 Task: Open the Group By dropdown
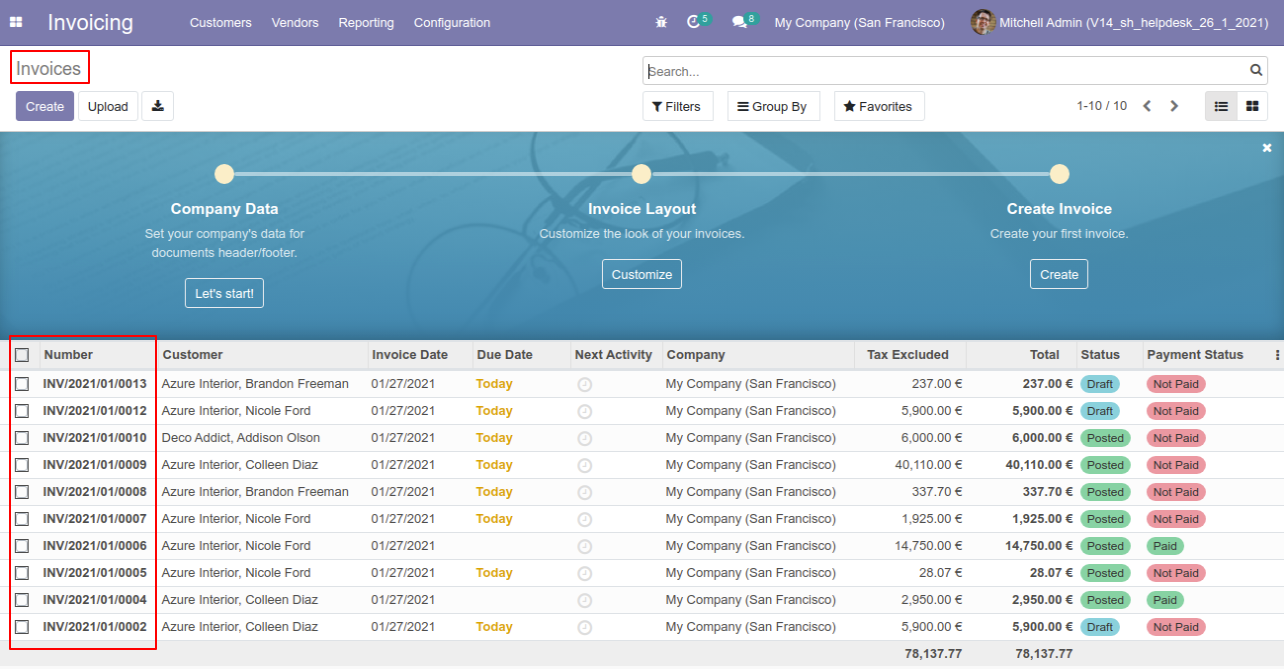[x=773, y=106]
